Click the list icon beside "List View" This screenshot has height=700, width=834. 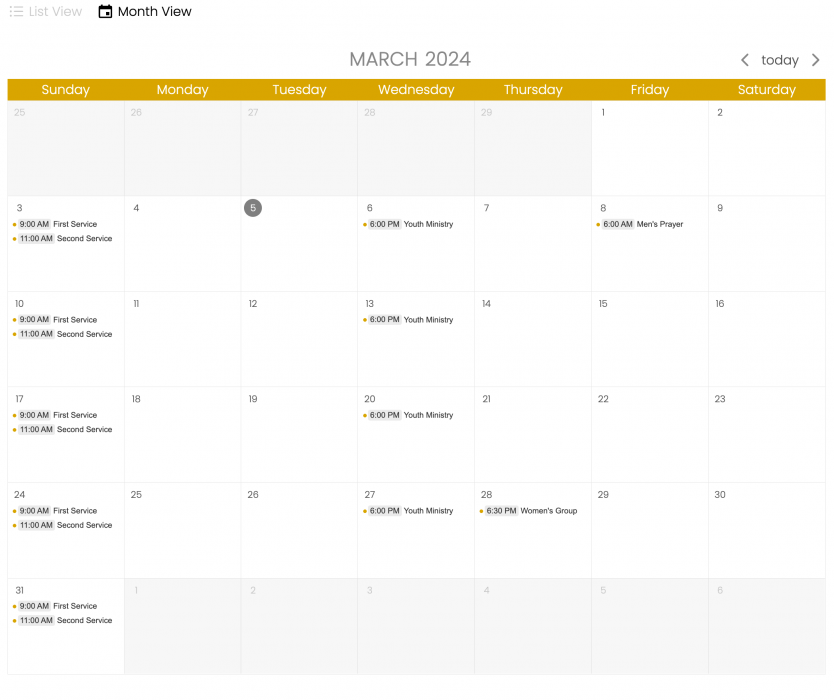tap(16, 11)
